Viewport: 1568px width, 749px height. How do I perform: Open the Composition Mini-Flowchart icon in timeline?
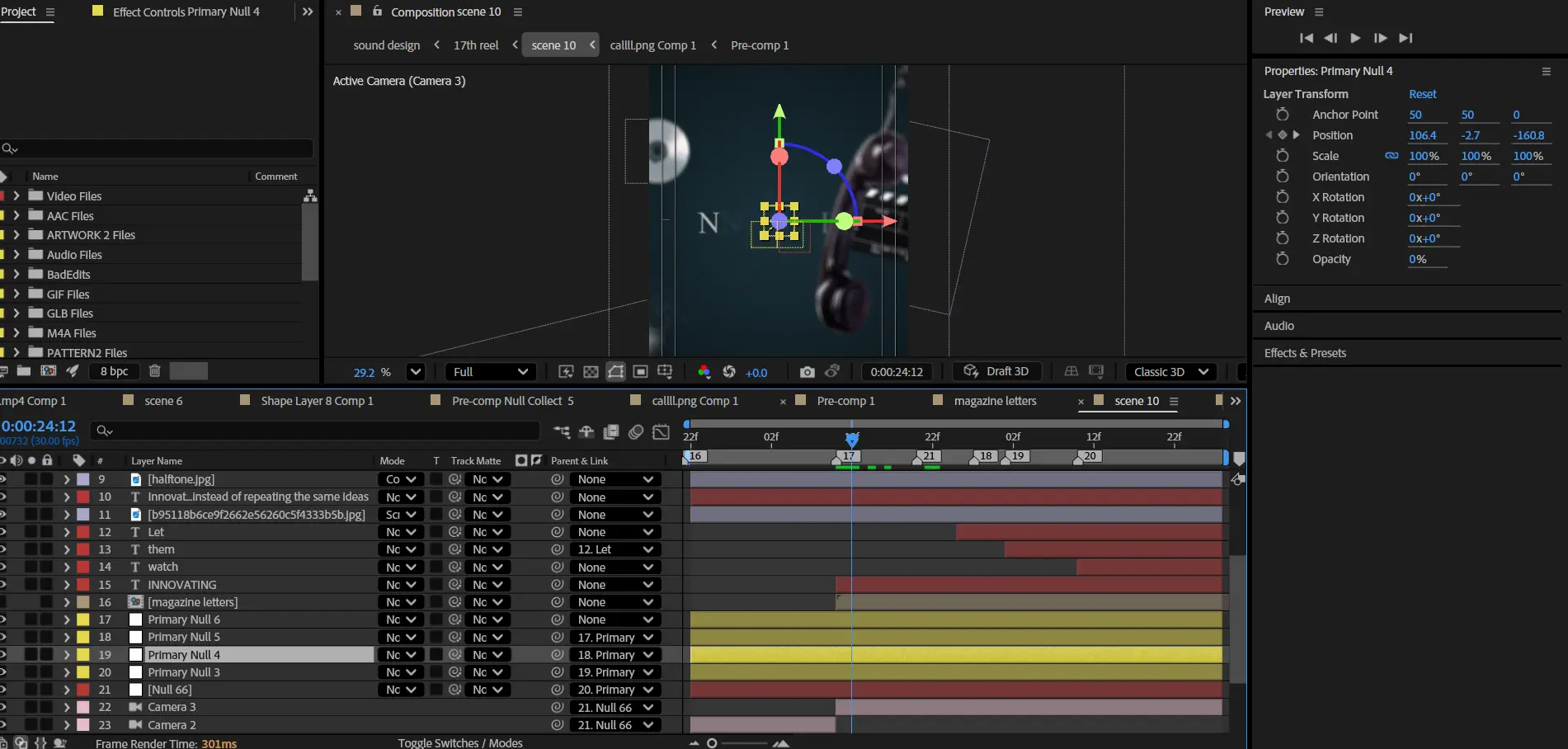[x=562, y=431]
